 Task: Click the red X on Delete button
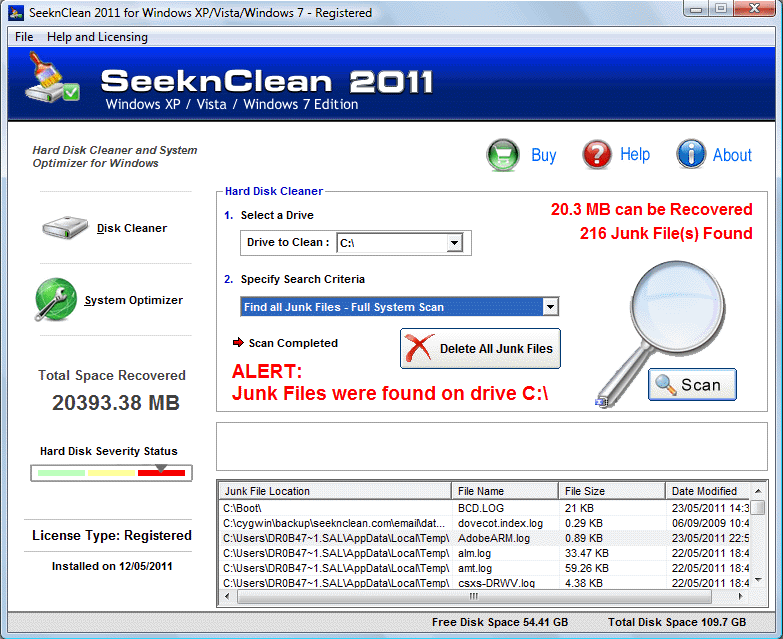[x=421, y=349]
